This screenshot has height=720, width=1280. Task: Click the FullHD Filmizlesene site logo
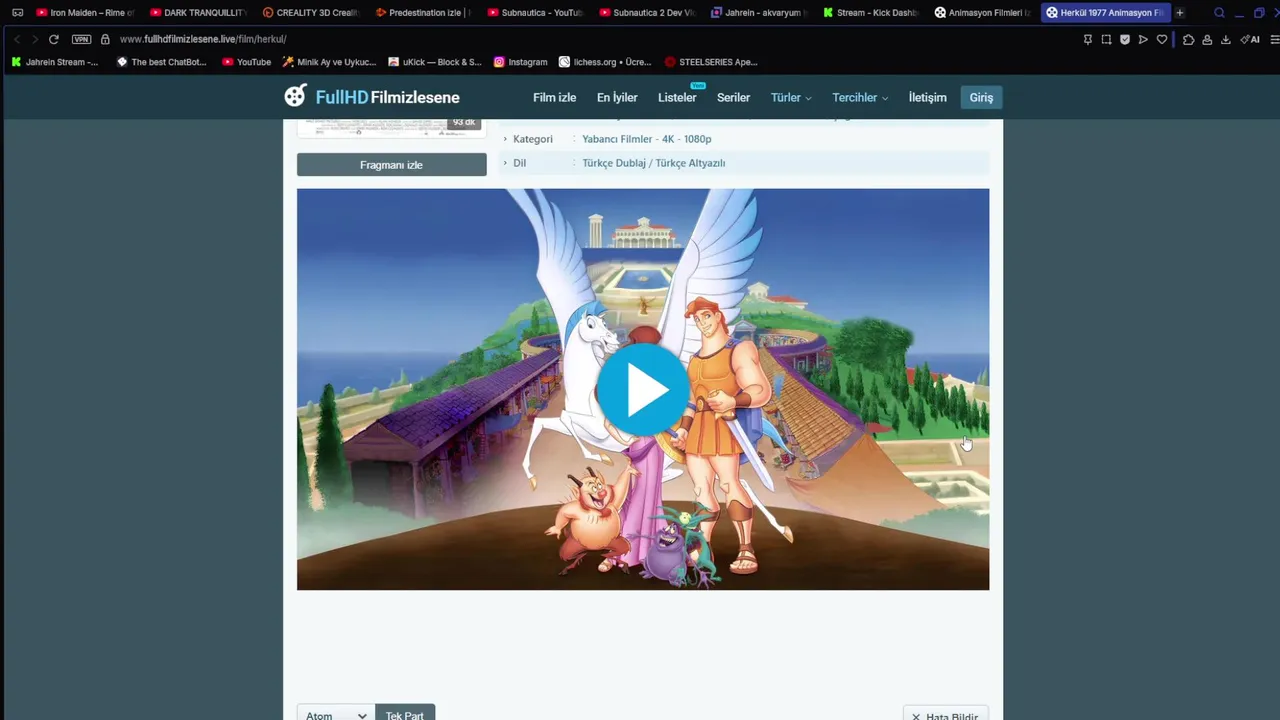coord(372,97)
